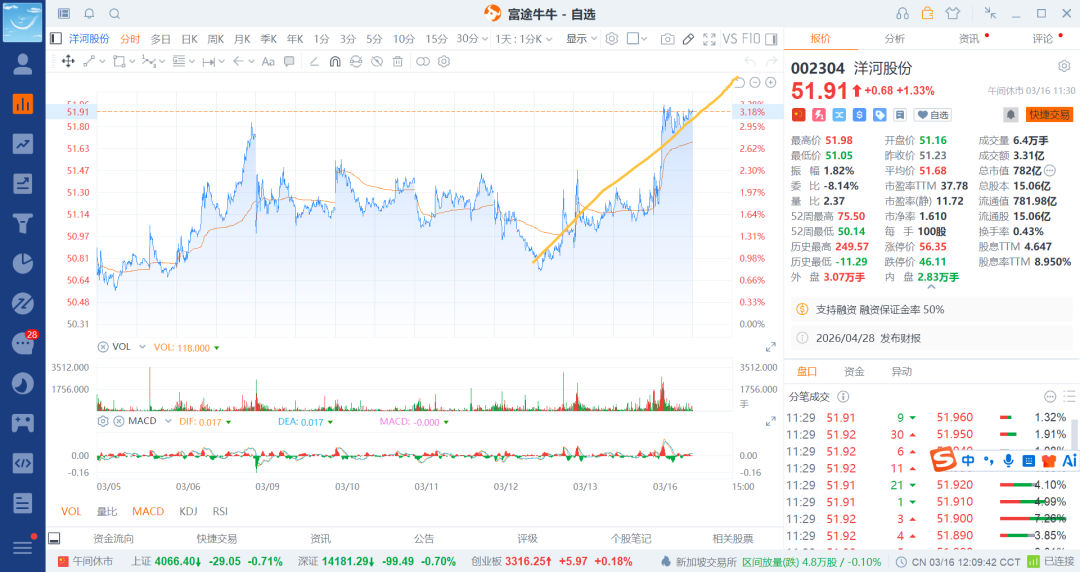Image resolution: width=1080 pixels, height=572 pixels.
Task: Click the 上证 index status bar entry
Action: click(x=207, y=562)
